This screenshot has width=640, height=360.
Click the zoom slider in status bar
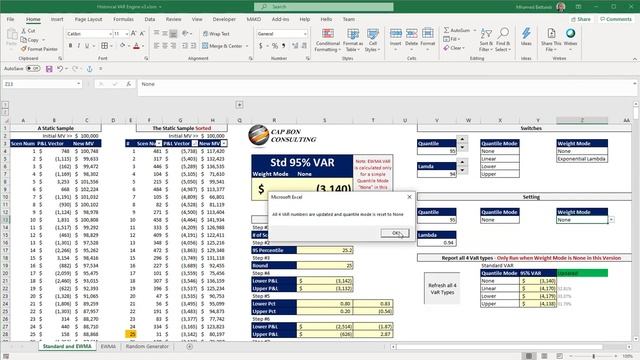click(593, 356)
